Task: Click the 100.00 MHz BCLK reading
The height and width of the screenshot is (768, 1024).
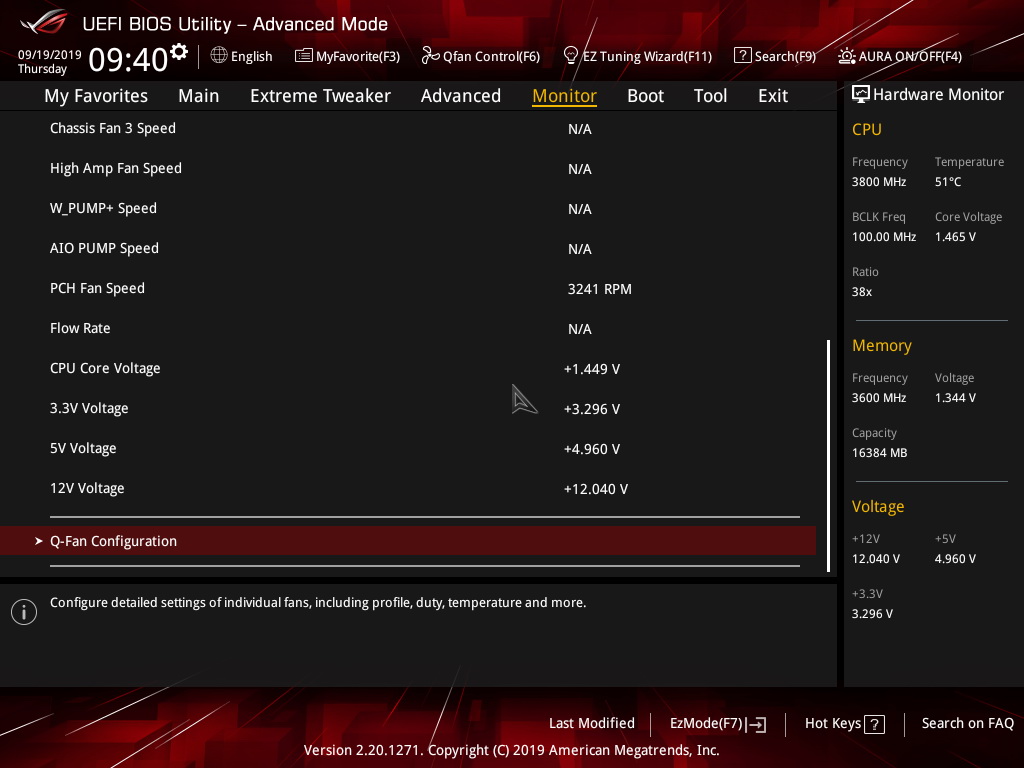Action: (x=884, y=236)
